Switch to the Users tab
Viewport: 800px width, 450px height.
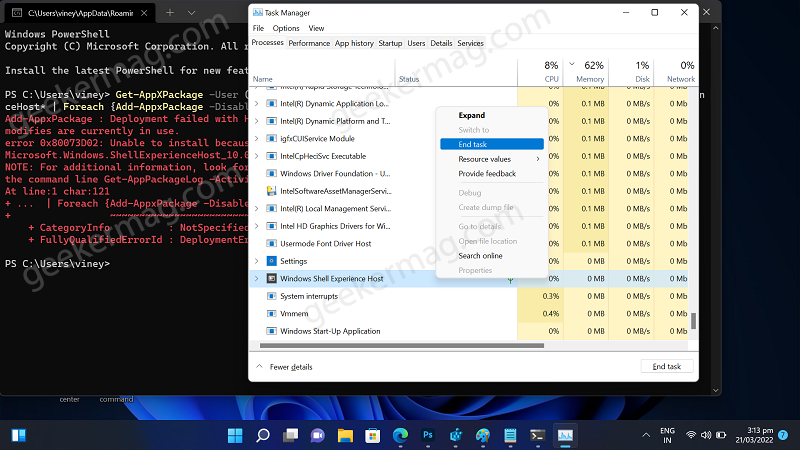(x=416, y=43)
